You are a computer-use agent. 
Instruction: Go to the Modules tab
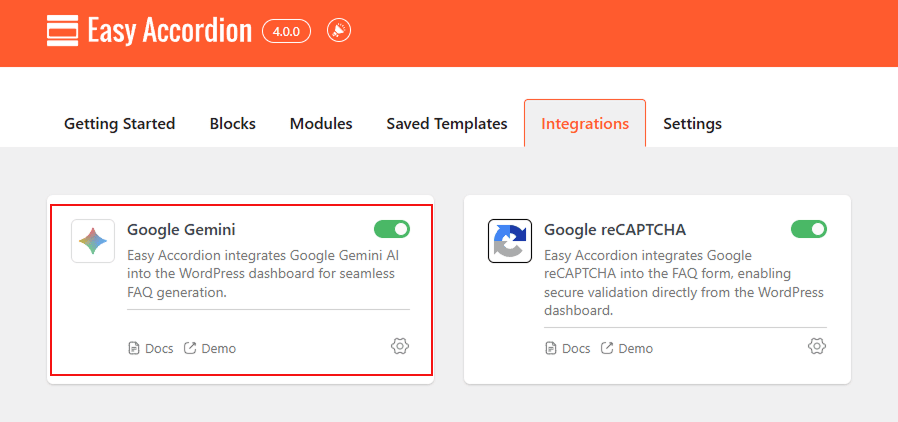pos(321,124)
